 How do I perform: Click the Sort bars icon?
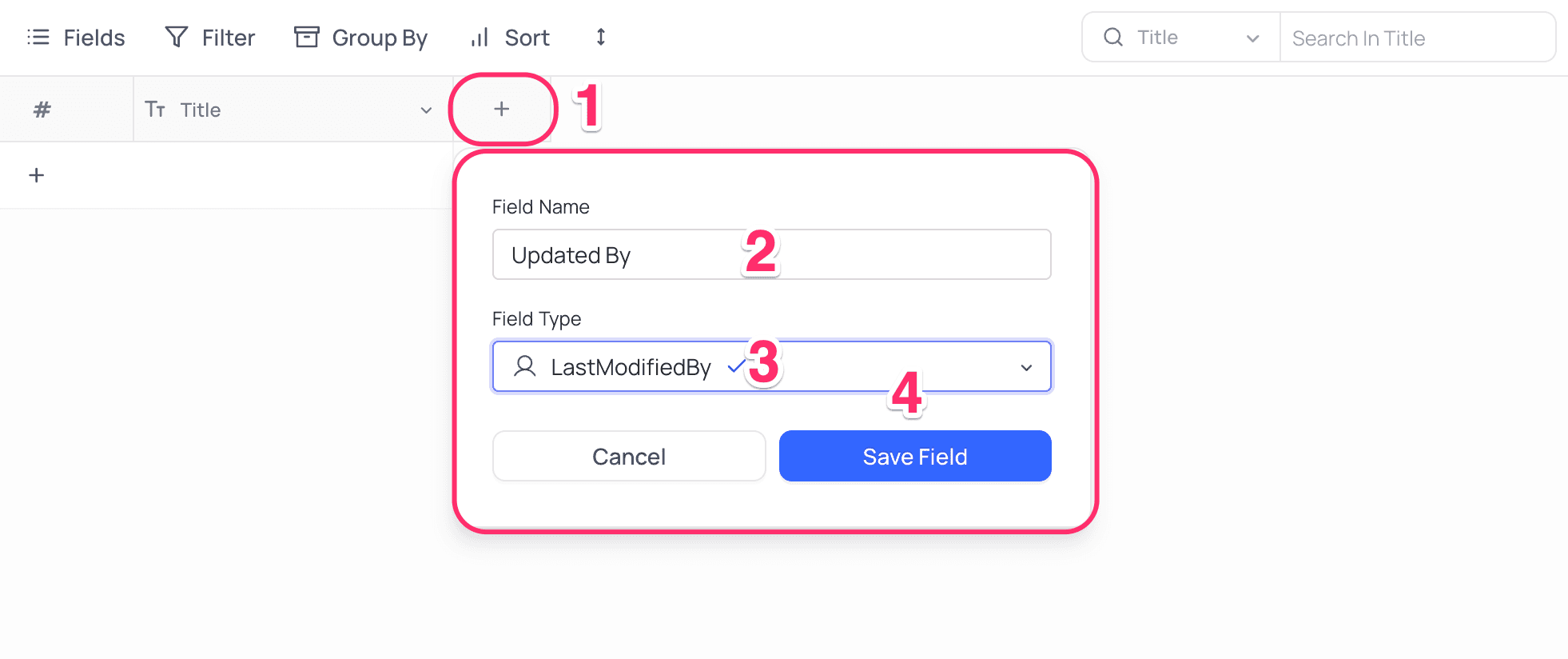[480, 38]
